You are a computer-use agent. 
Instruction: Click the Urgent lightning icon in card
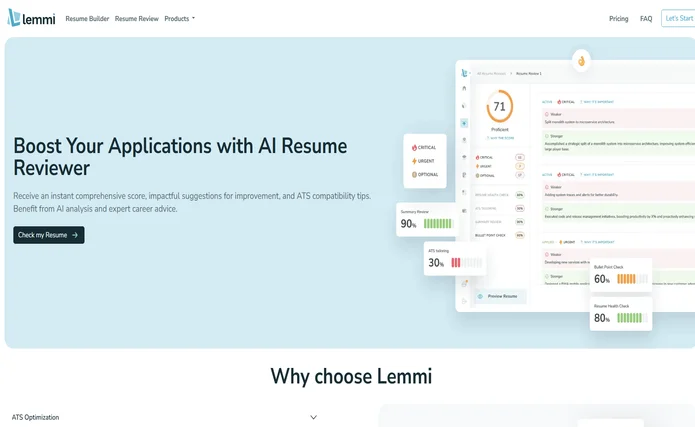(x=414, y=161)
